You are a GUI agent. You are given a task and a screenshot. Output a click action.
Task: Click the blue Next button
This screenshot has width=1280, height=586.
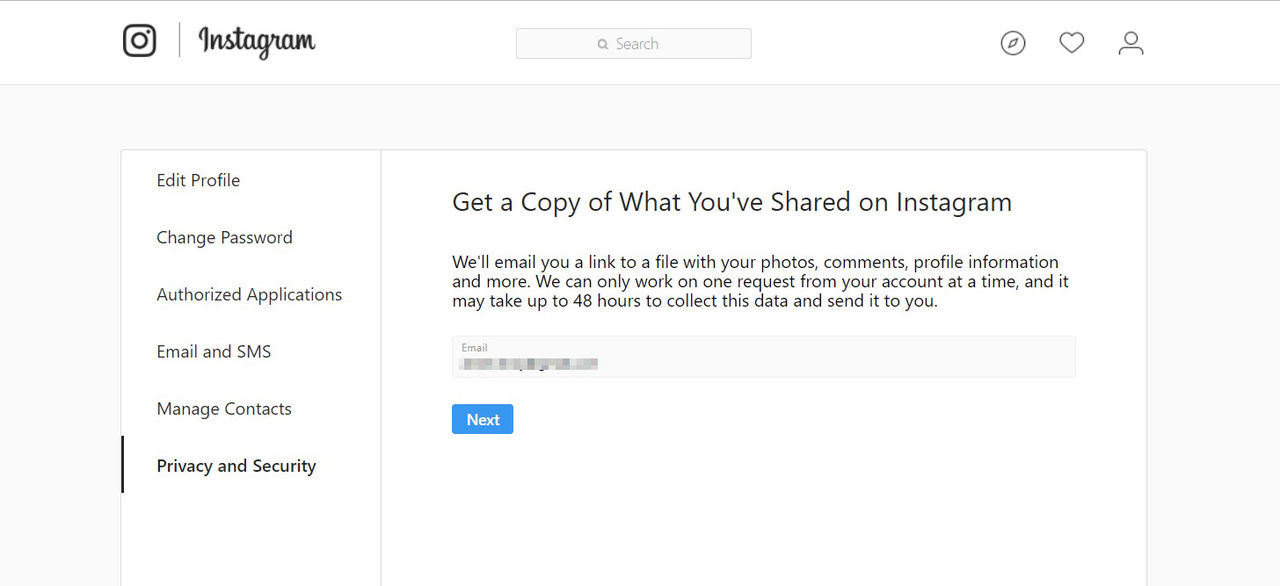[483, 419]
